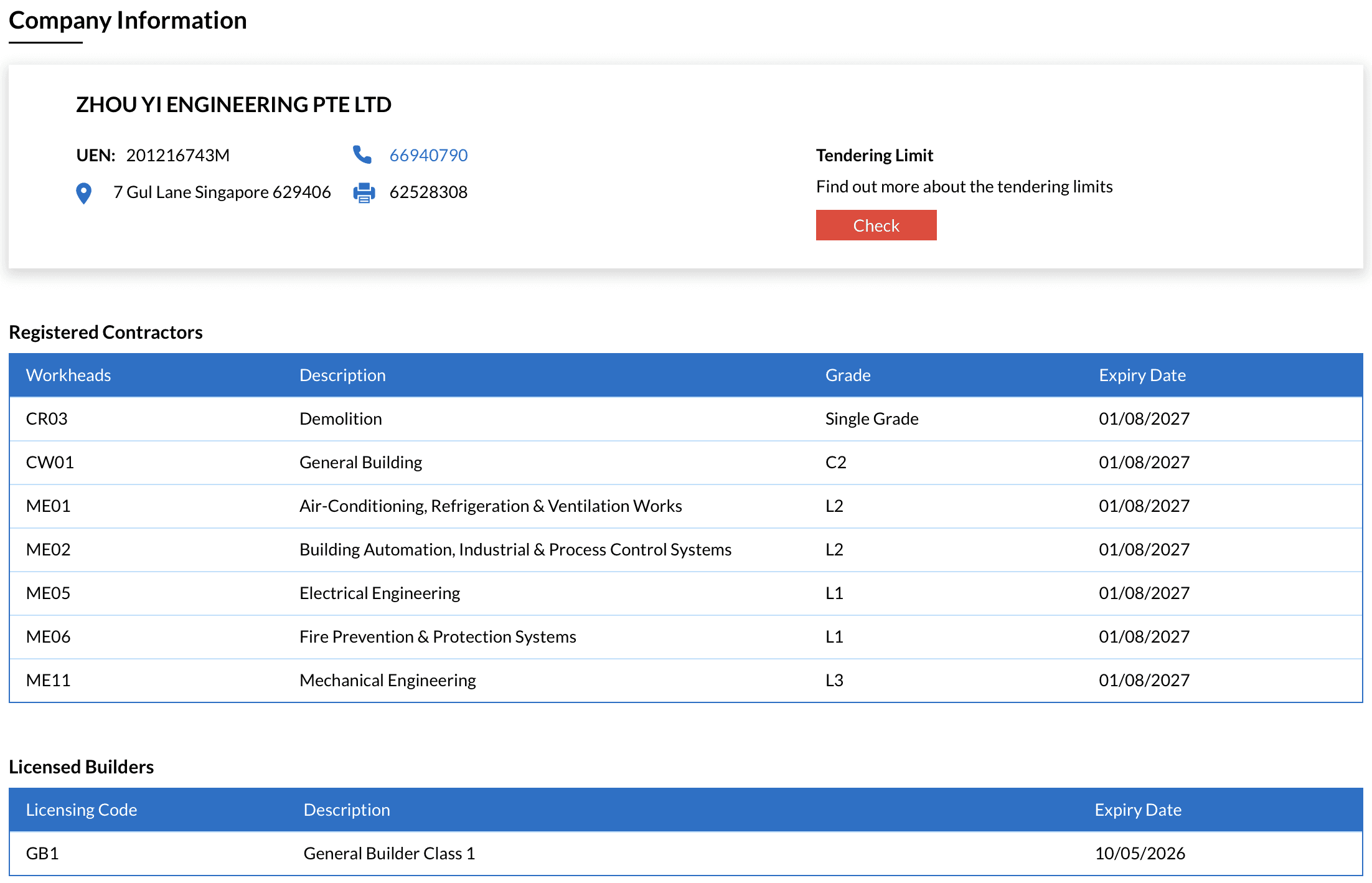Click the GB1 expiry date 10/05/2026
1372x883 pixels.
click(1140, 853)
